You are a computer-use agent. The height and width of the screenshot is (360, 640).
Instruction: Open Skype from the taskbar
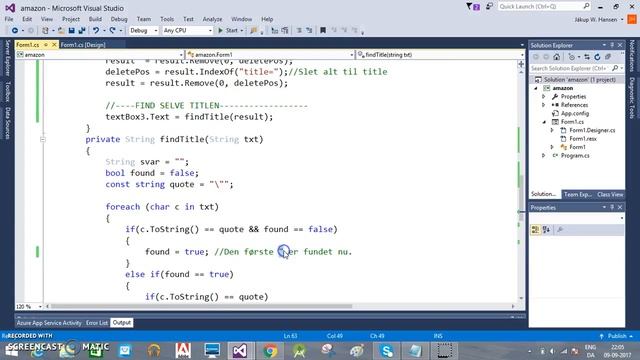click(x=387, y=351)
